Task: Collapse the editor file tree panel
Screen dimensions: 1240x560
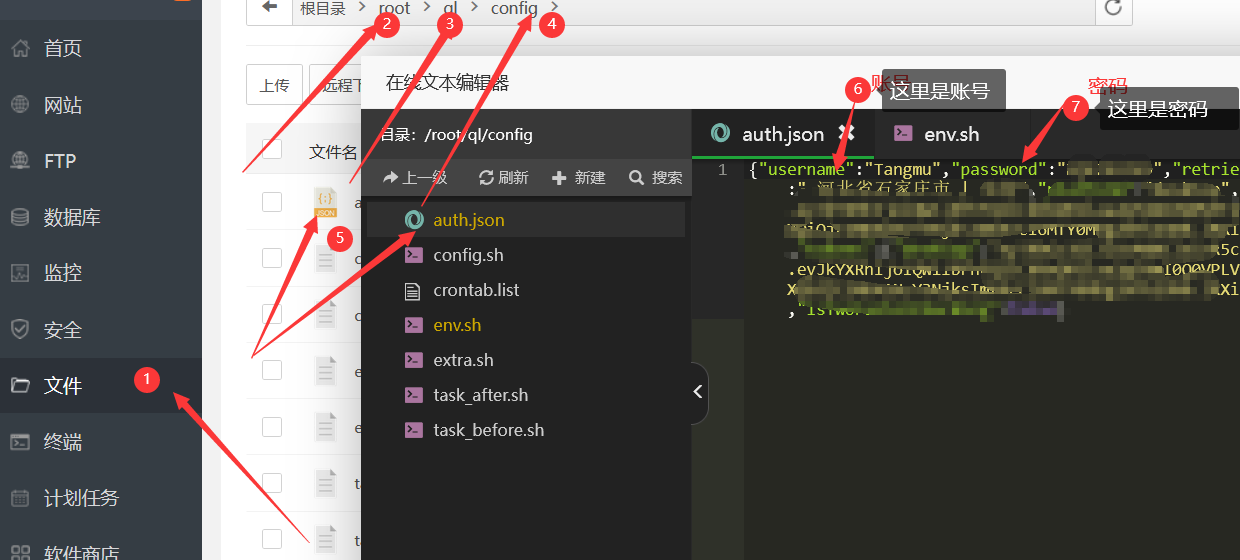Action: pyautogui.click(x=699, y=392)
